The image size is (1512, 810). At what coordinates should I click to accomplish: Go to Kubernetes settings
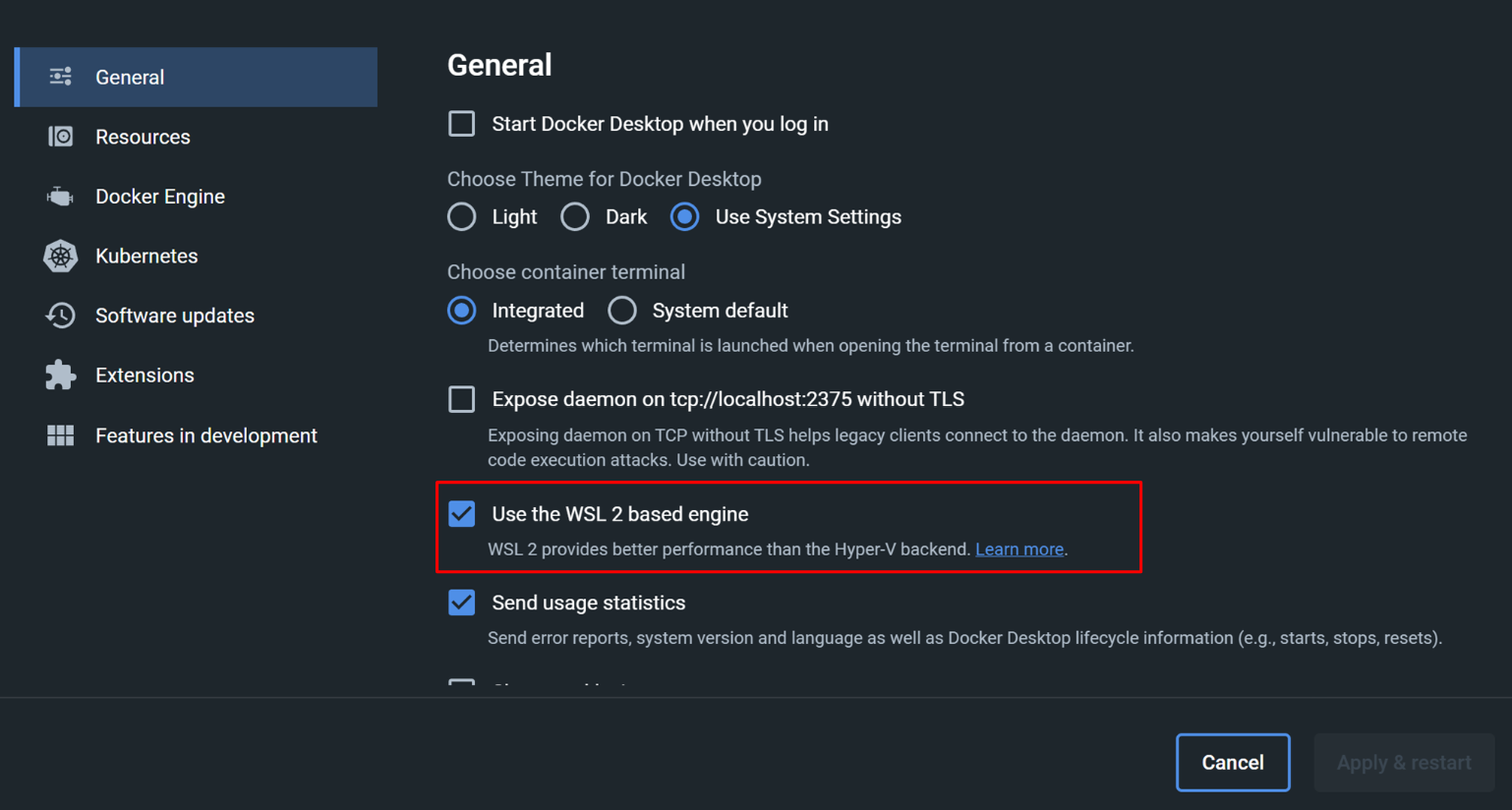point(197,256)
